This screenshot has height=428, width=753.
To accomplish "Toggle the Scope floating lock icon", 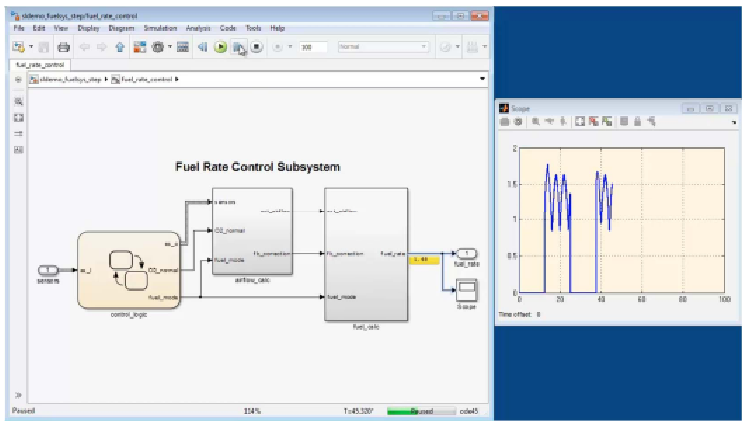I will [637, 122].
